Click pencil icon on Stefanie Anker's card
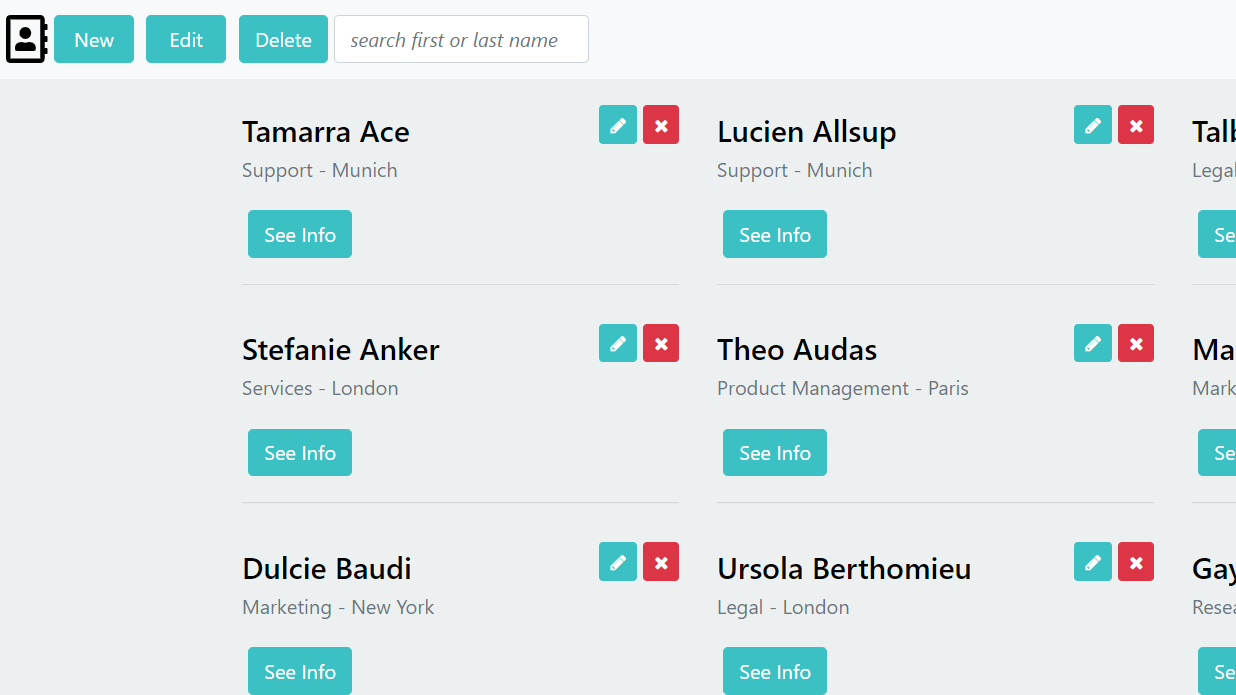The image size is (1236, 695). (x=618, y=343)
